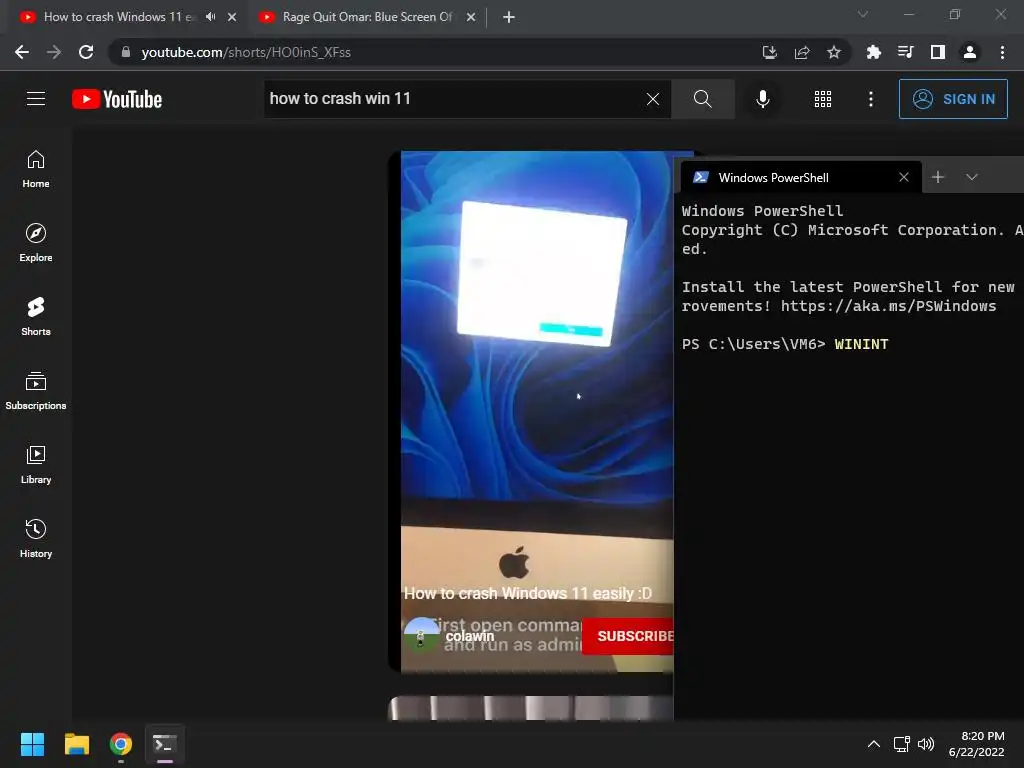Screen dimensions: 1024x768
Task: Open History in the sidebar
Action: click(x=36, y=538)
